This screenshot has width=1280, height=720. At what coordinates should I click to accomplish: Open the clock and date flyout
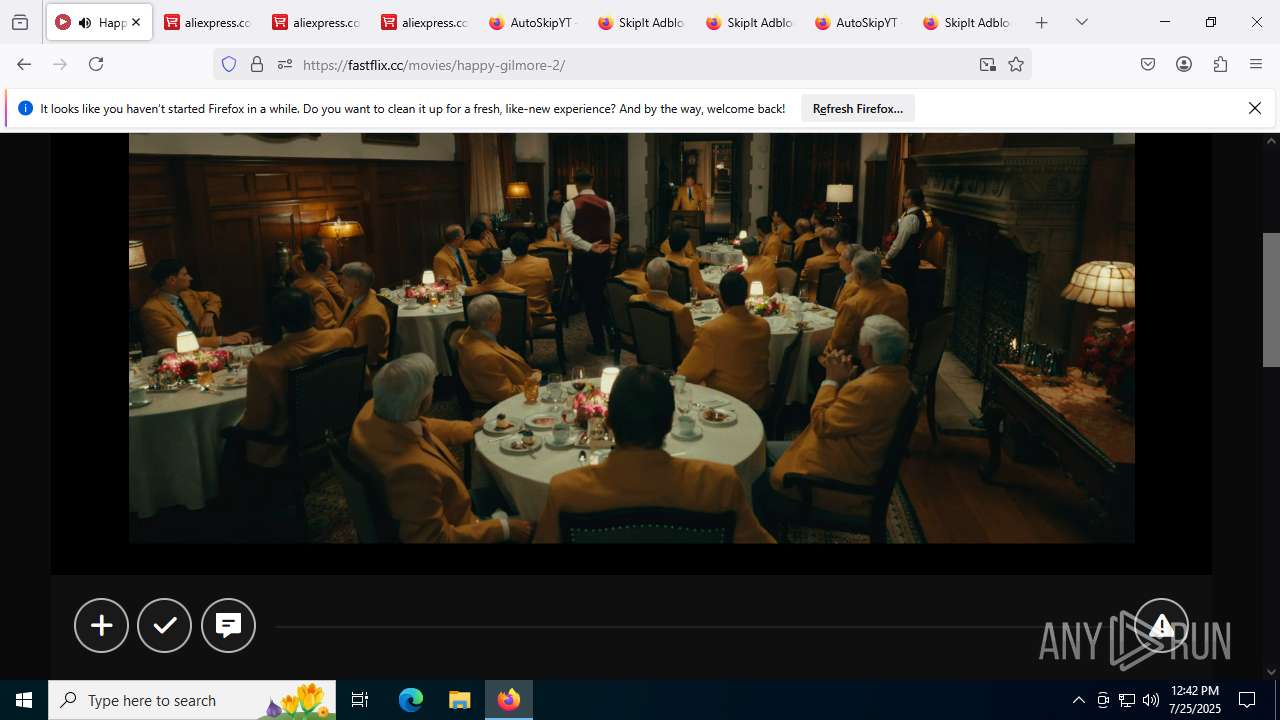pos(1194,700)
